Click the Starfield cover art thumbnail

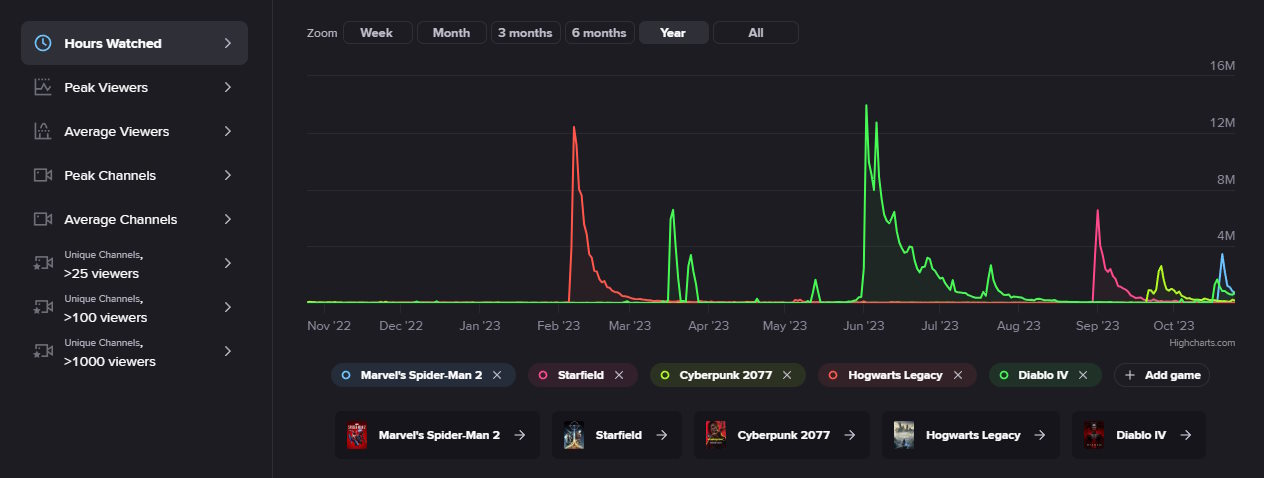574,435
